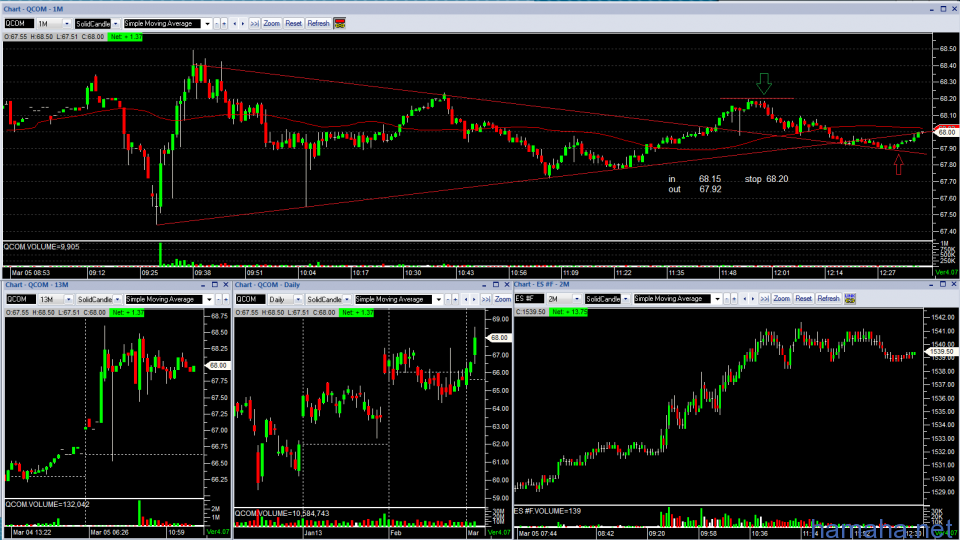
Task: Click Zoom button in QCOM 1M toolbar
Action: coord(271,23)
